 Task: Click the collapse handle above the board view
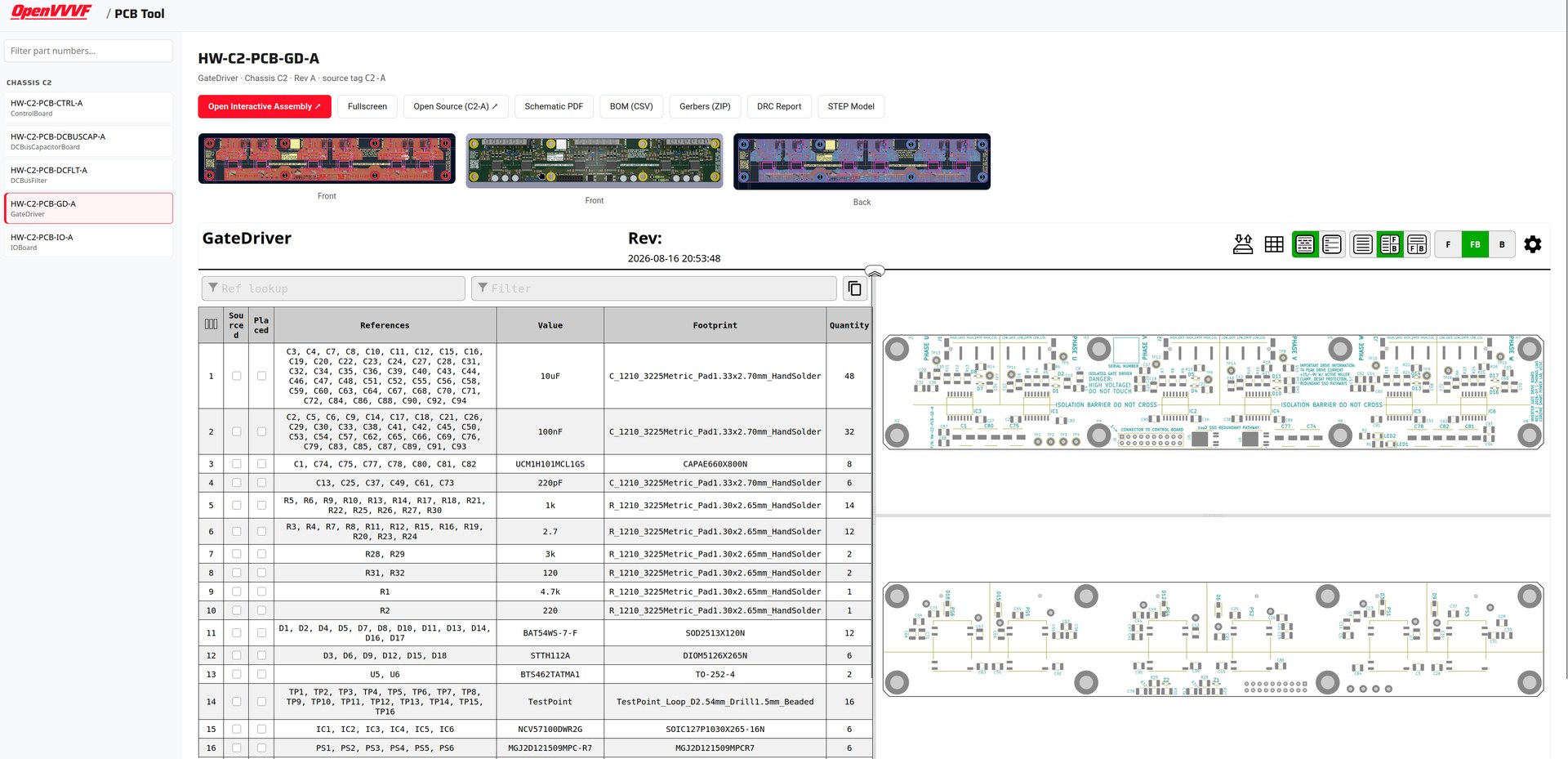(875, 271)
